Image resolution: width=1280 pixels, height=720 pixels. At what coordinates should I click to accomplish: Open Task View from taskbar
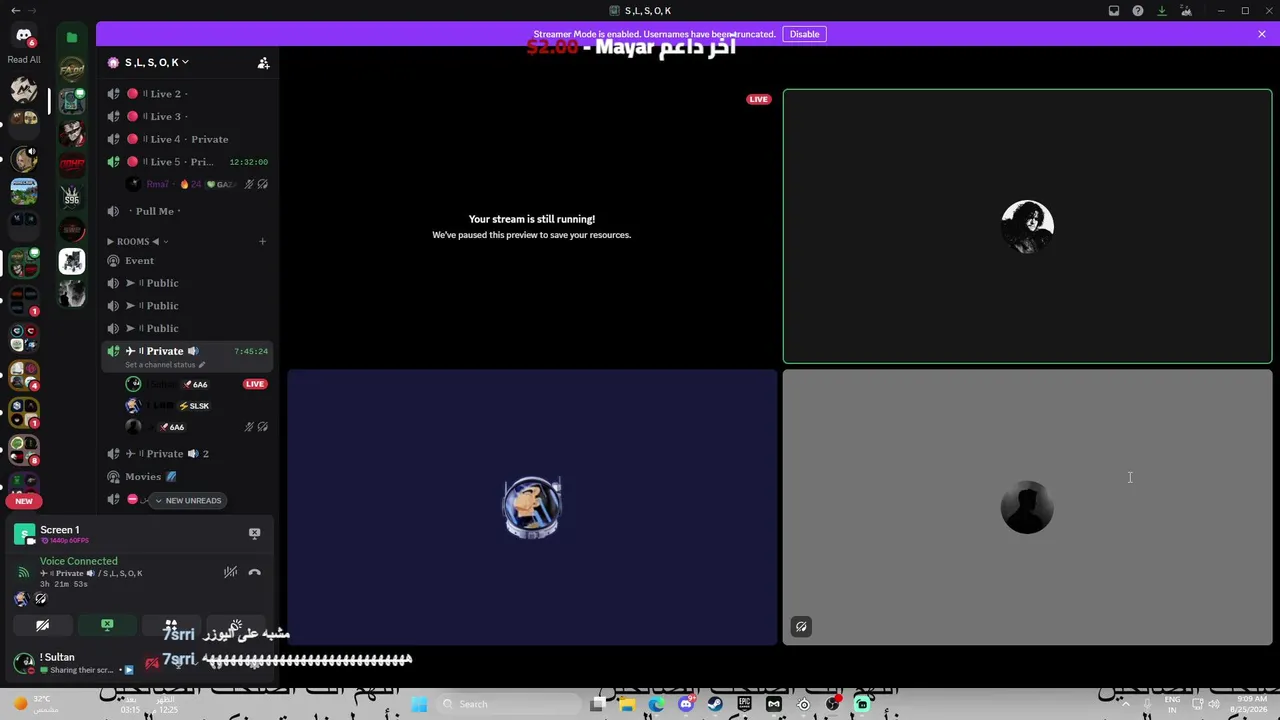coord(598,704)
